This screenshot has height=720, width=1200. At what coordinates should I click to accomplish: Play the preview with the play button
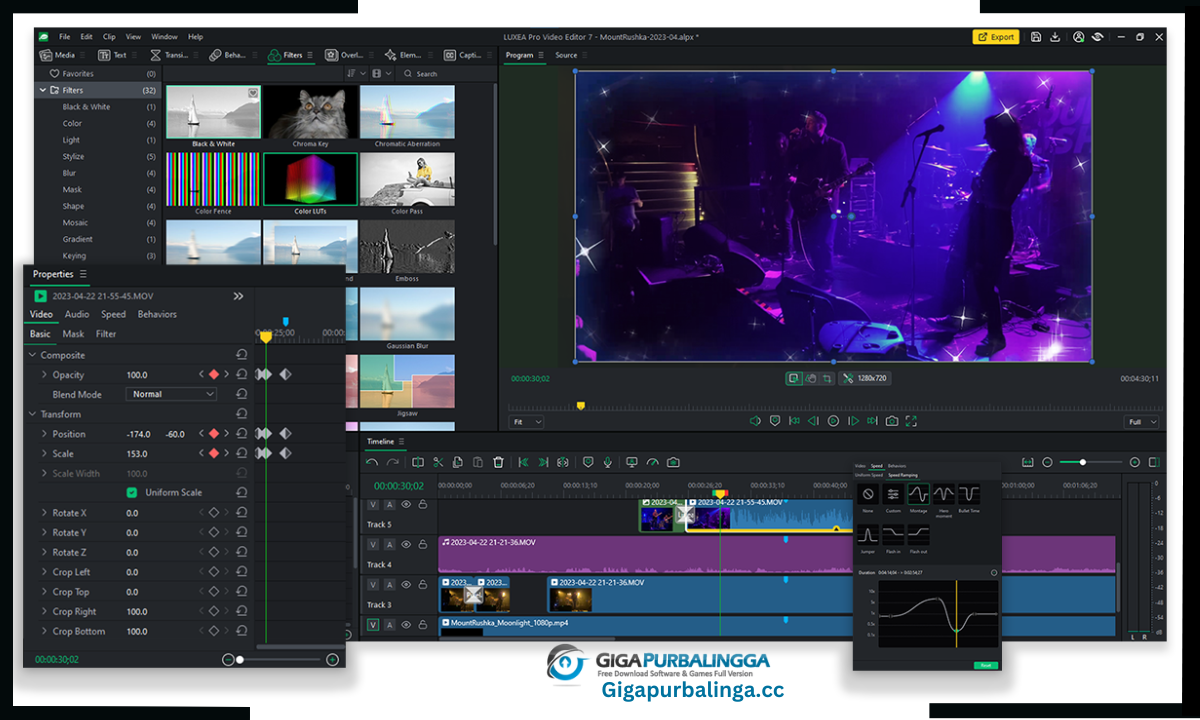click(833, 421)
